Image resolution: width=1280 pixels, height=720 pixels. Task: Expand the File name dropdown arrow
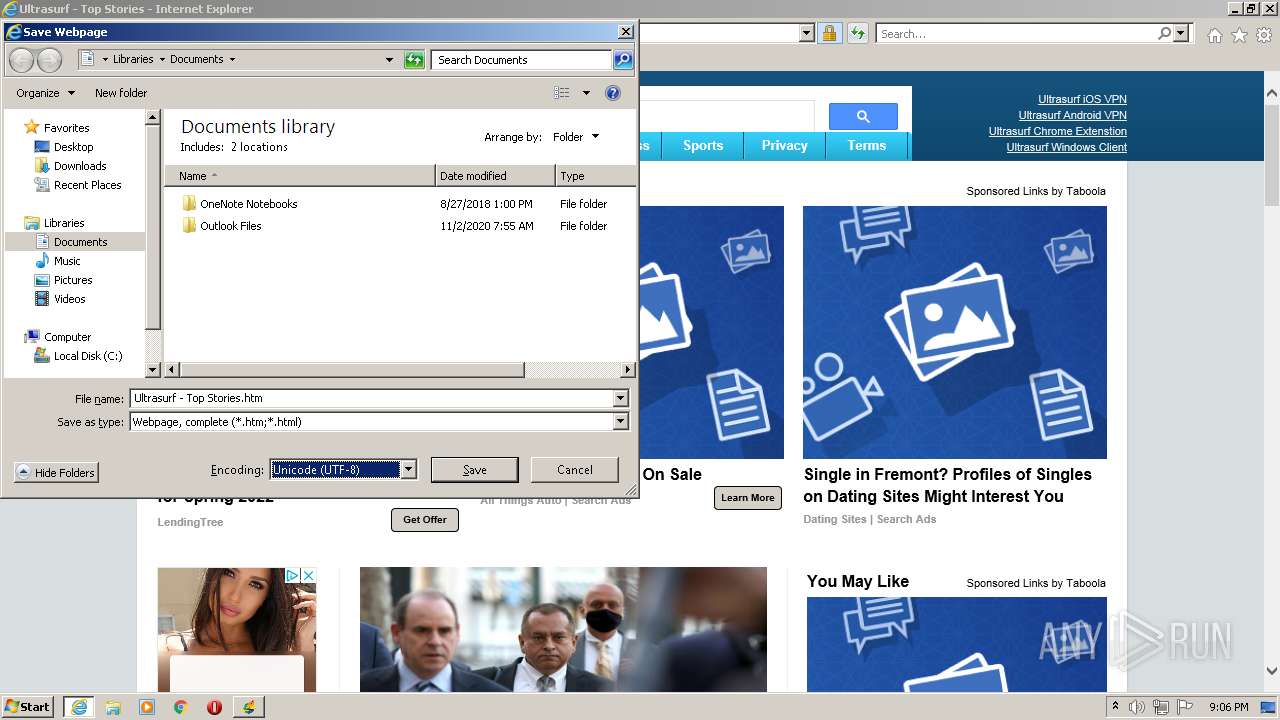coord(620,398)
